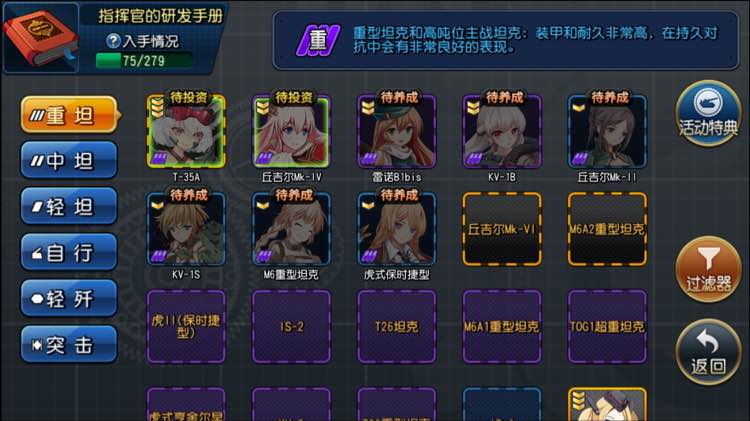Switch to the 轻歼 light destroyer tab
750x421 pixels.
point(69,299)
